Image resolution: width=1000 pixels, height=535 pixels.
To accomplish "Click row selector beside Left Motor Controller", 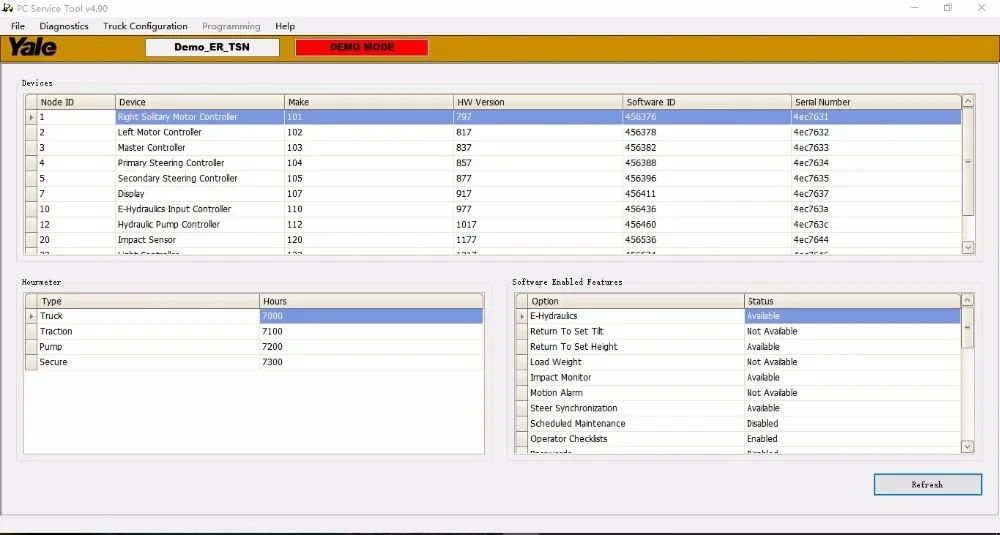I will pyautogui.click(x=30, y=132).
